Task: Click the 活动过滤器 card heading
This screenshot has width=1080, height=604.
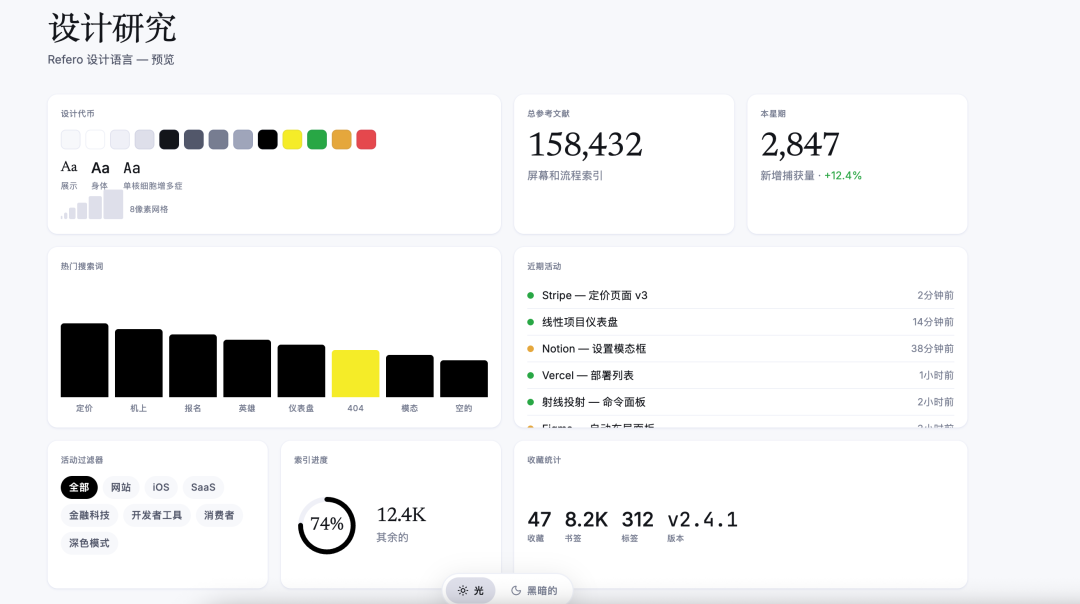Action: (82, 460)
